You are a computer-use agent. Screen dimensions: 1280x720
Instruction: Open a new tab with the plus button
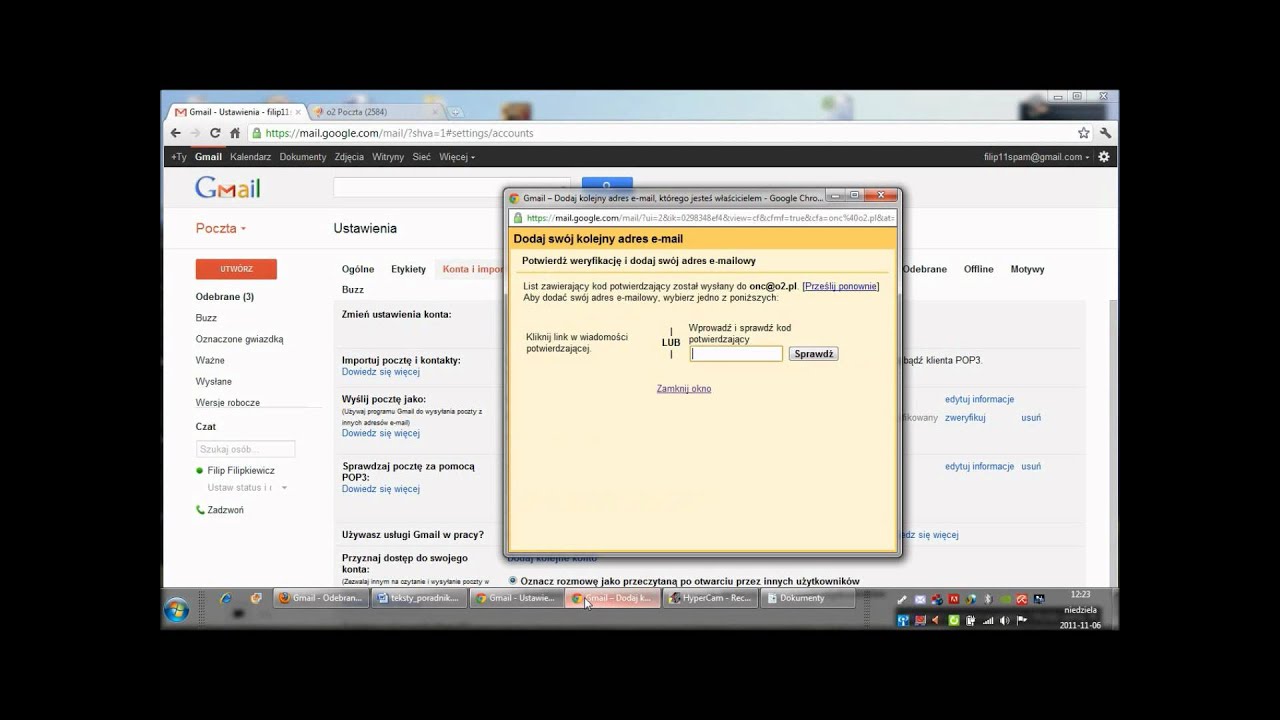tap(456, 112)
